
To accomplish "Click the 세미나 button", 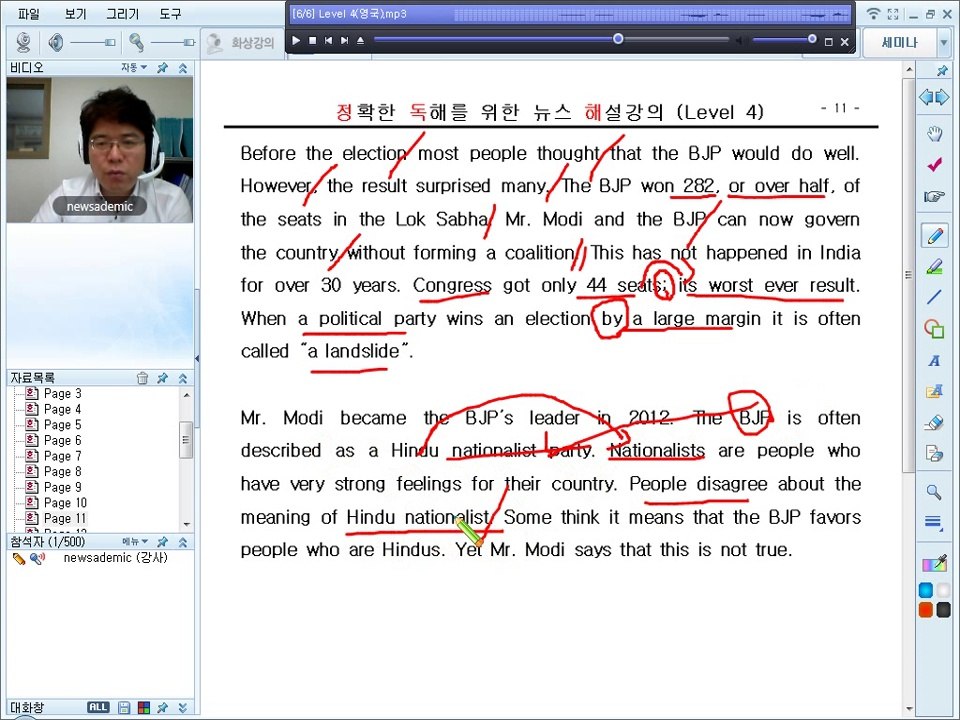I will click(x=899, y=42).
